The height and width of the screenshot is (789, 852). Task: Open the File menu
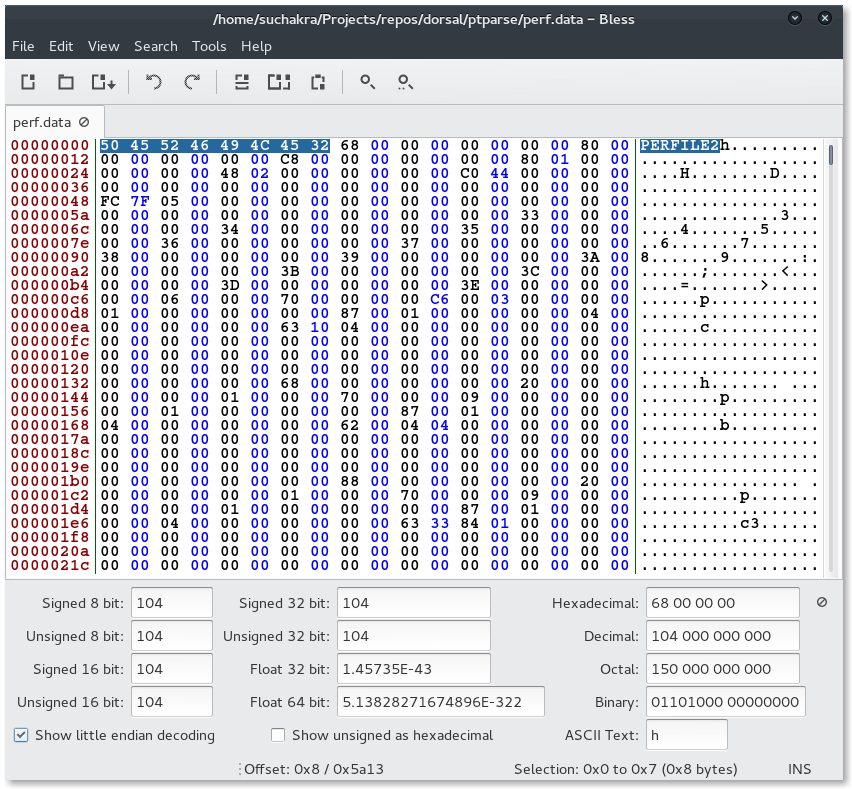pos(23,46)
